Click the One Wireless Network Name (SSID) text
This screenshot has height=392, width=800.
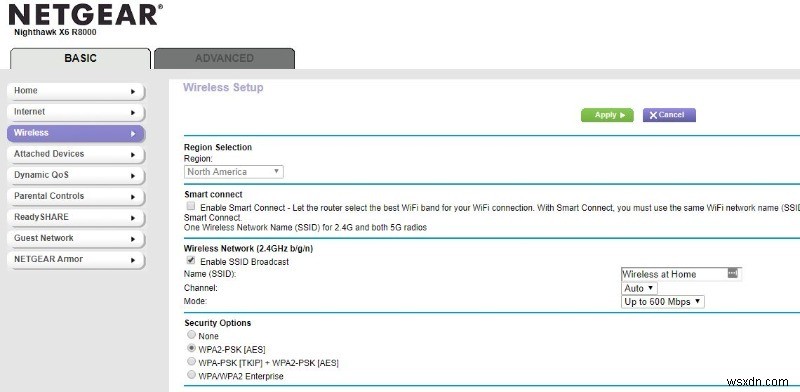(305, 228)
